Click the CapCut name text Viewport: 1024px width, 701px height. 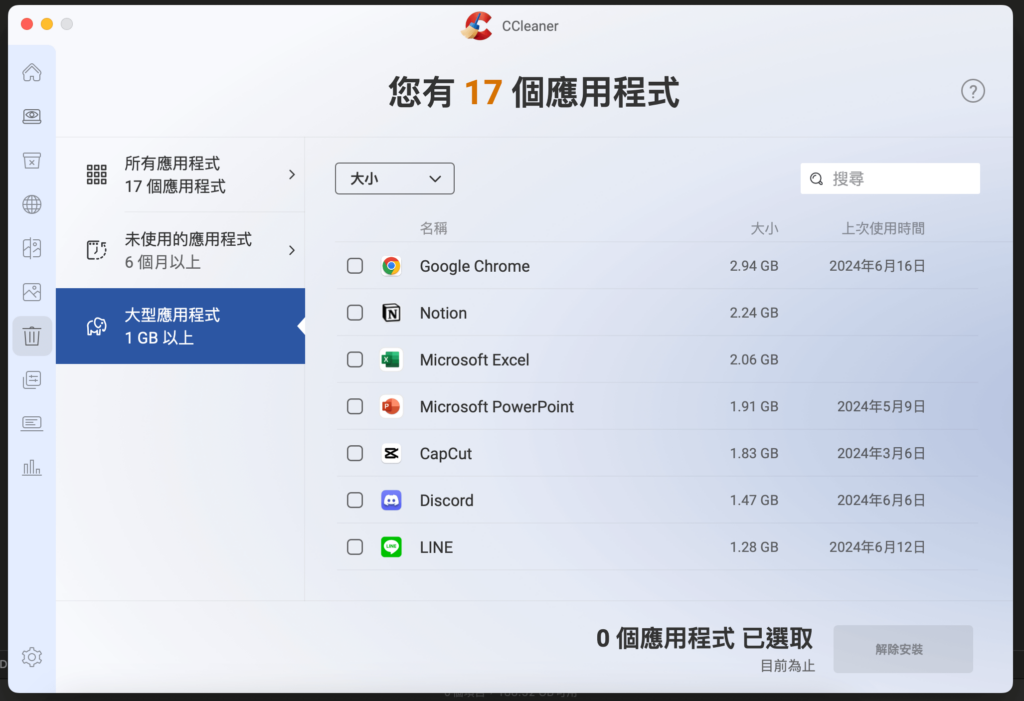pyautogui.click(x=445, y=454)
